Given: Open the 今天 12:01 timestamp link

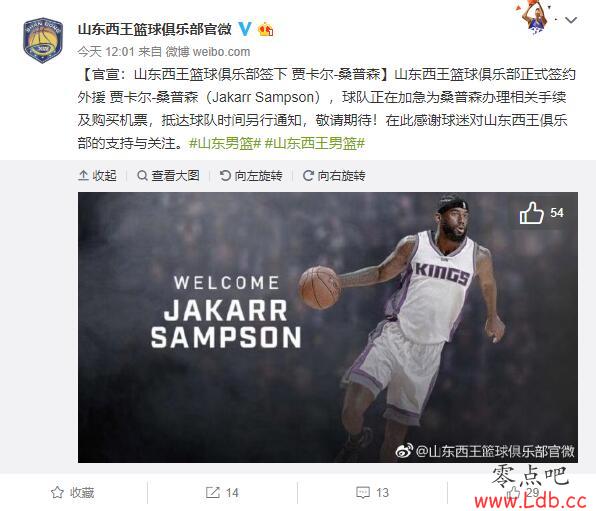Looking at the screenshot, I should [106, 52].
